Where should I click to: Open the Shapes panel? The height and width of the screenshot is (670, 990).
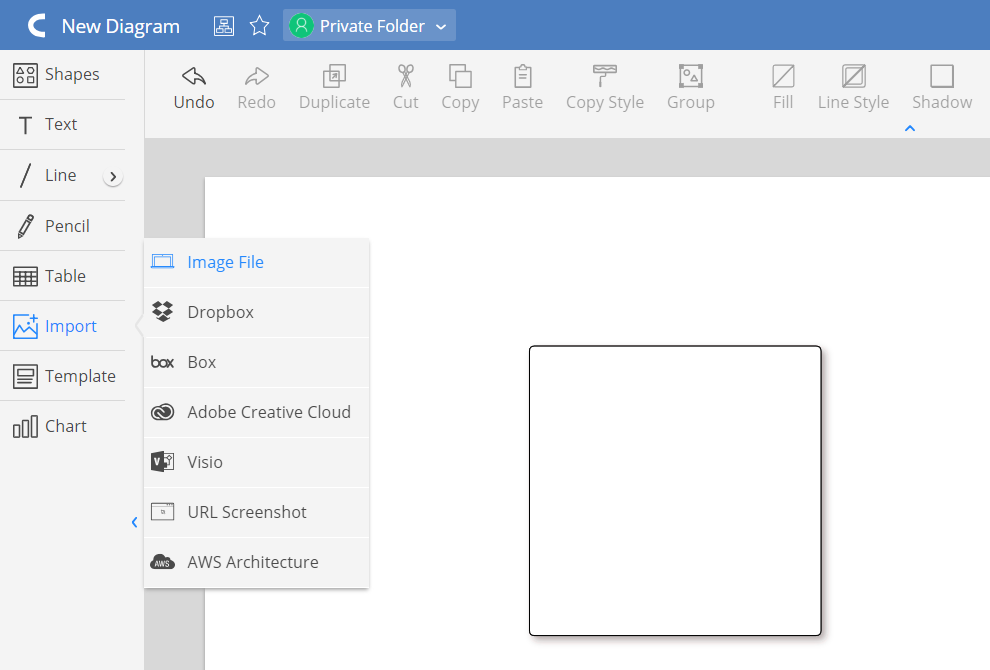point(63,75)
